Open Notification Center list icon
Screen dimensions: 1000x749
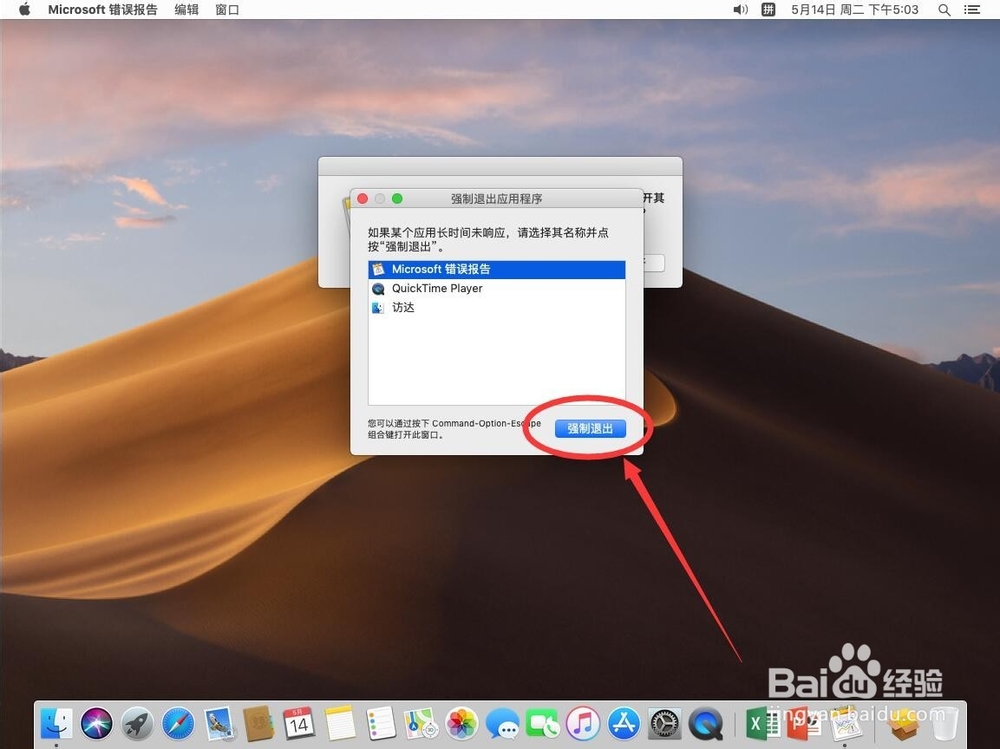click(x=972, y=10)
